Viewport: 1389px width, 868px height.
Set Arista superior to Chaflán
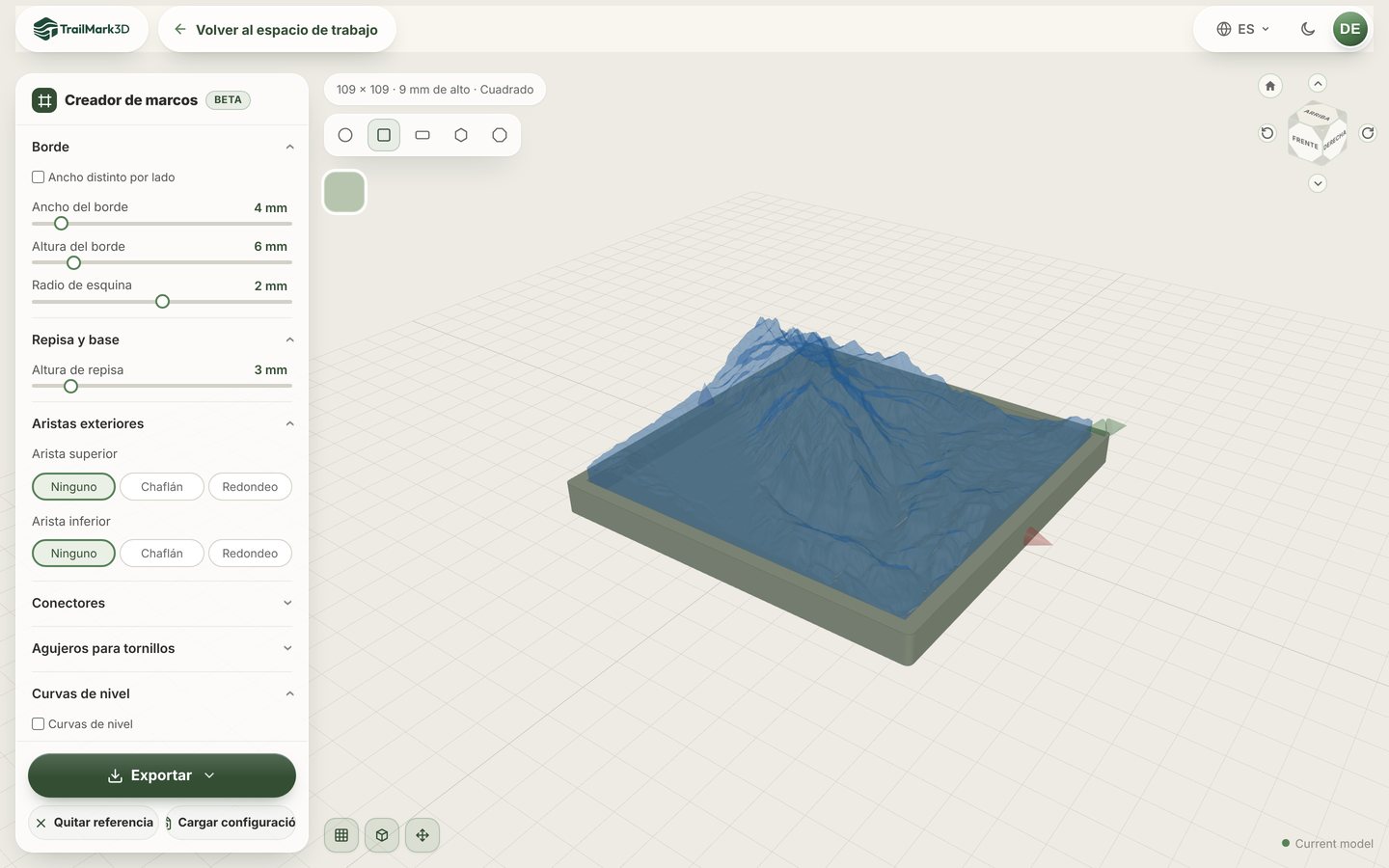tap(162, 487)
